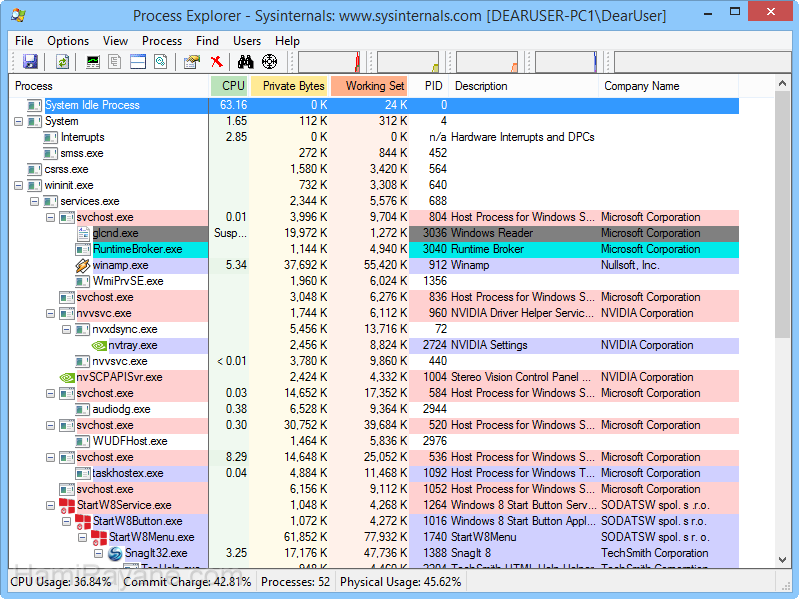Select the winamp.exe process row

pos(374,265)
